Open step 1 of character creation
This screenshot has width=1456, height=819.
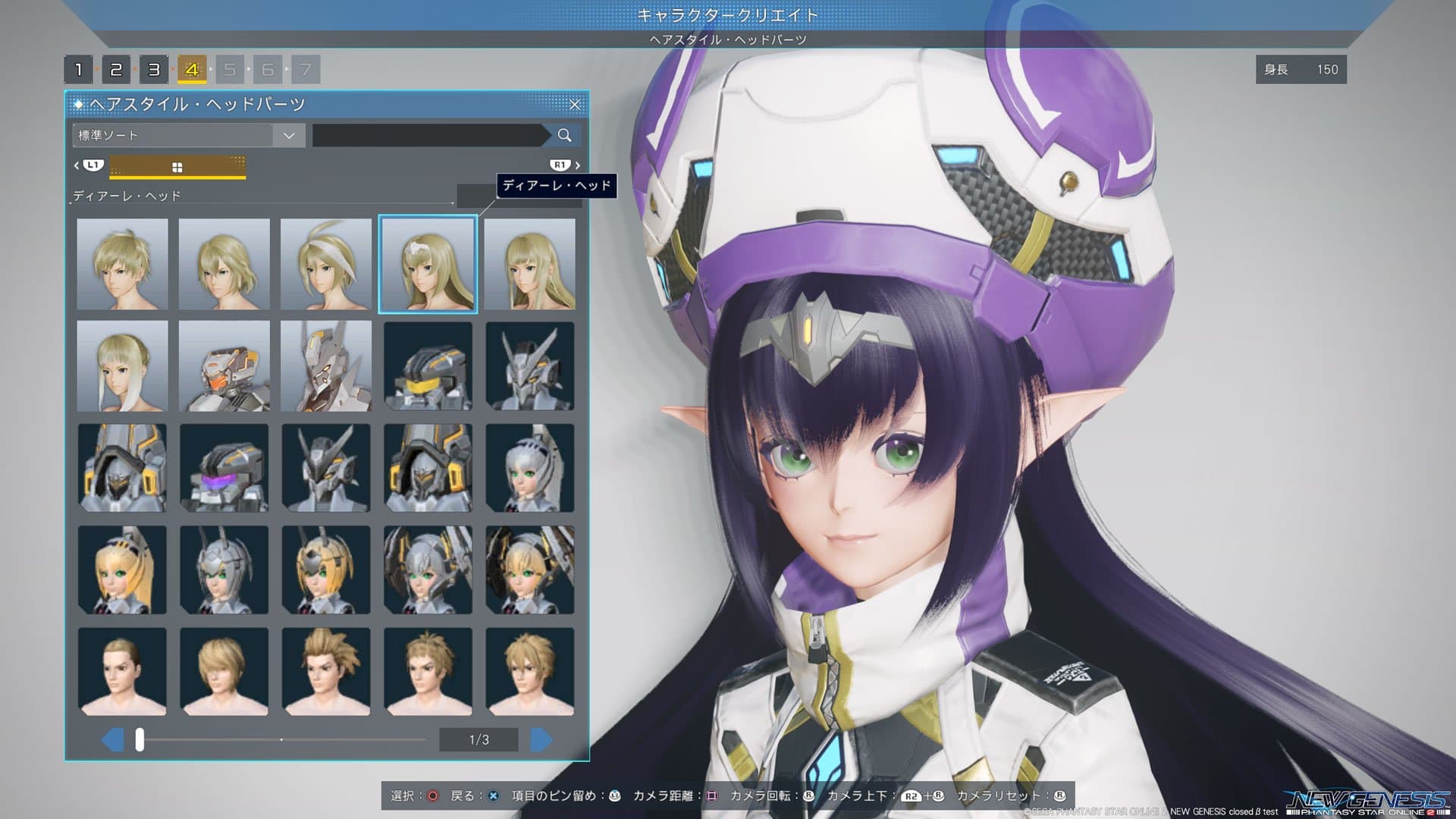click(x=78, y=70)
